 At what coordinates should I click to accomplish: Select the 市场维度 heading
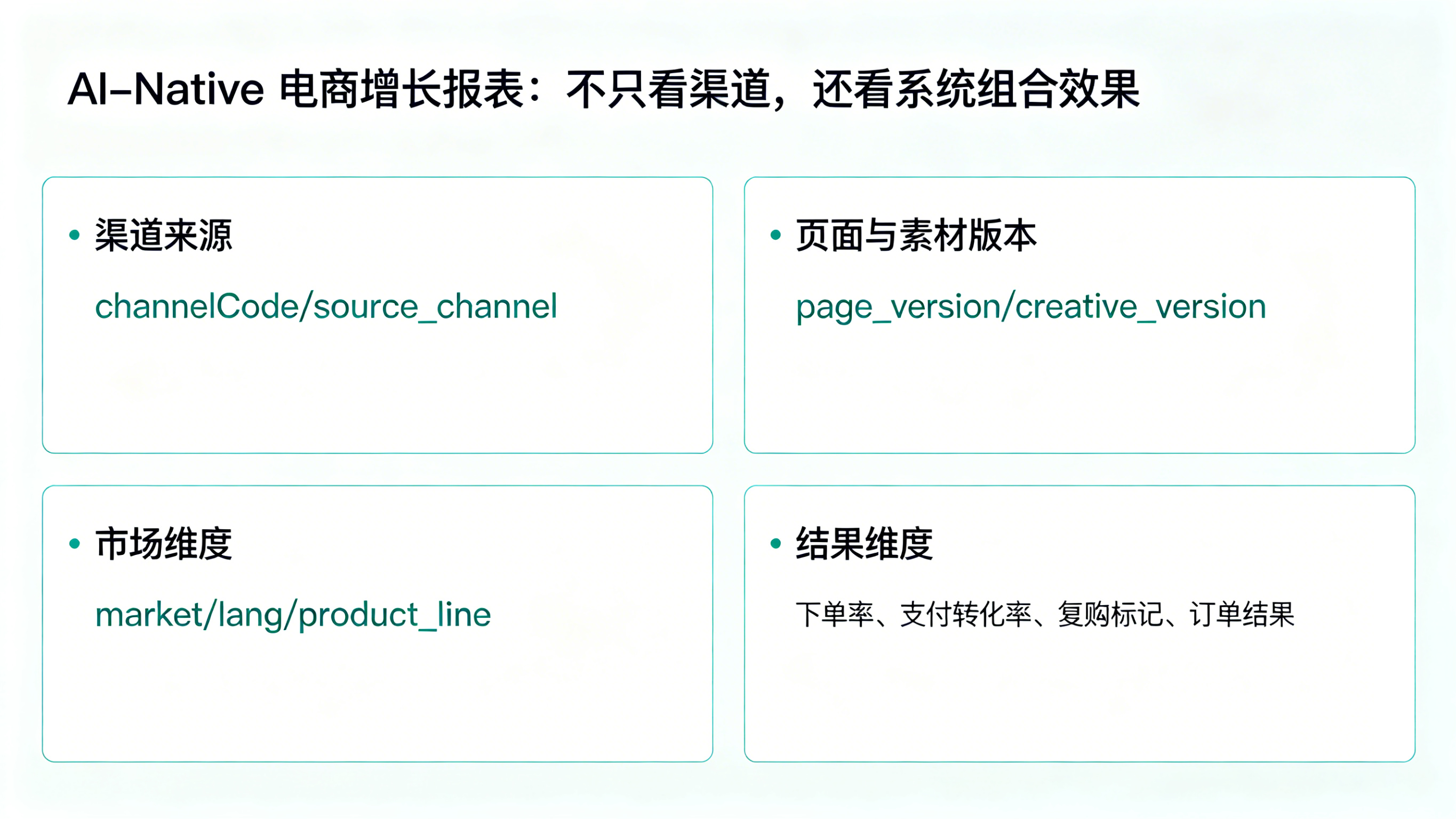coord(163,544)
